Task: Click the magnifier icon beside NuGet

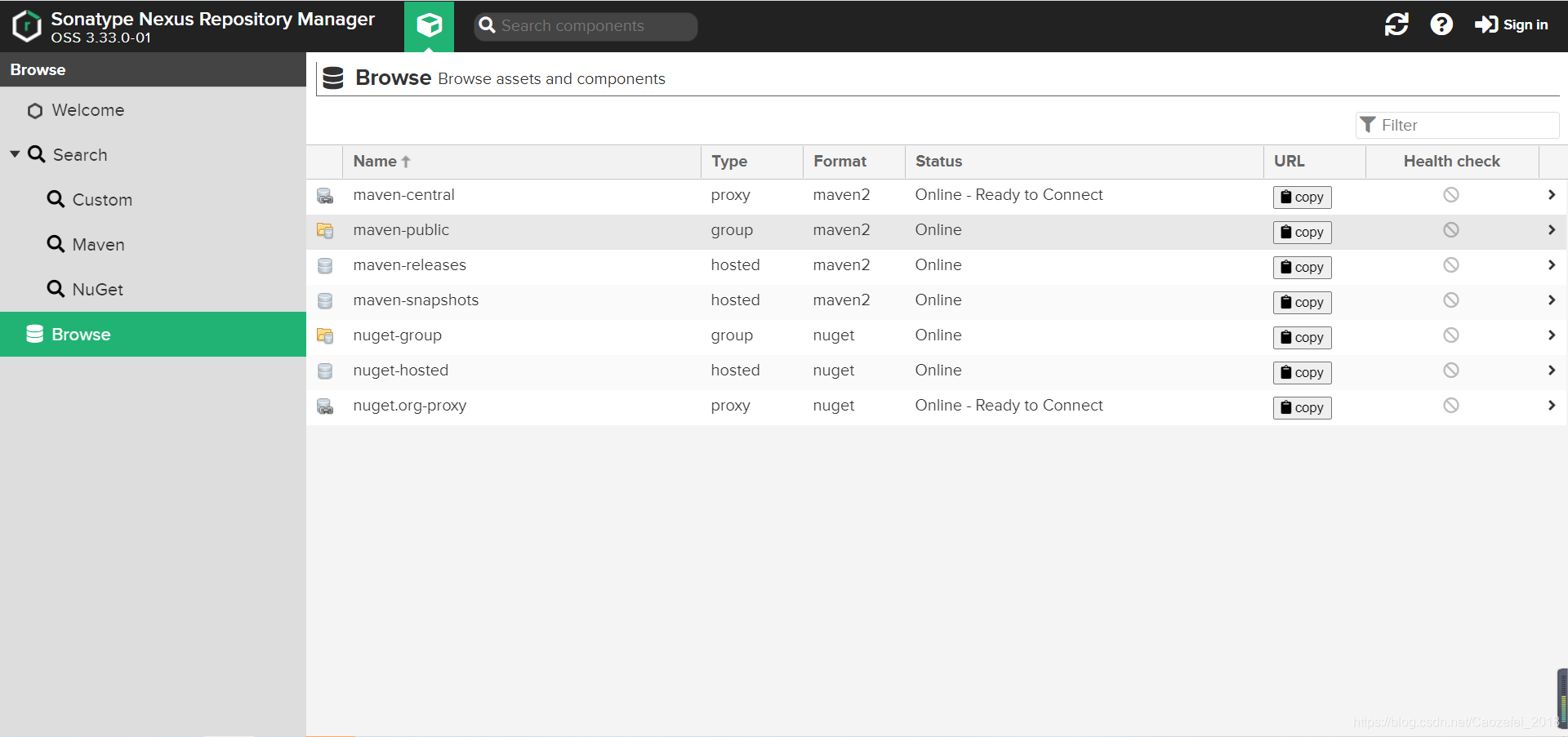Action: pyautogui.click(x=56, y=289)
